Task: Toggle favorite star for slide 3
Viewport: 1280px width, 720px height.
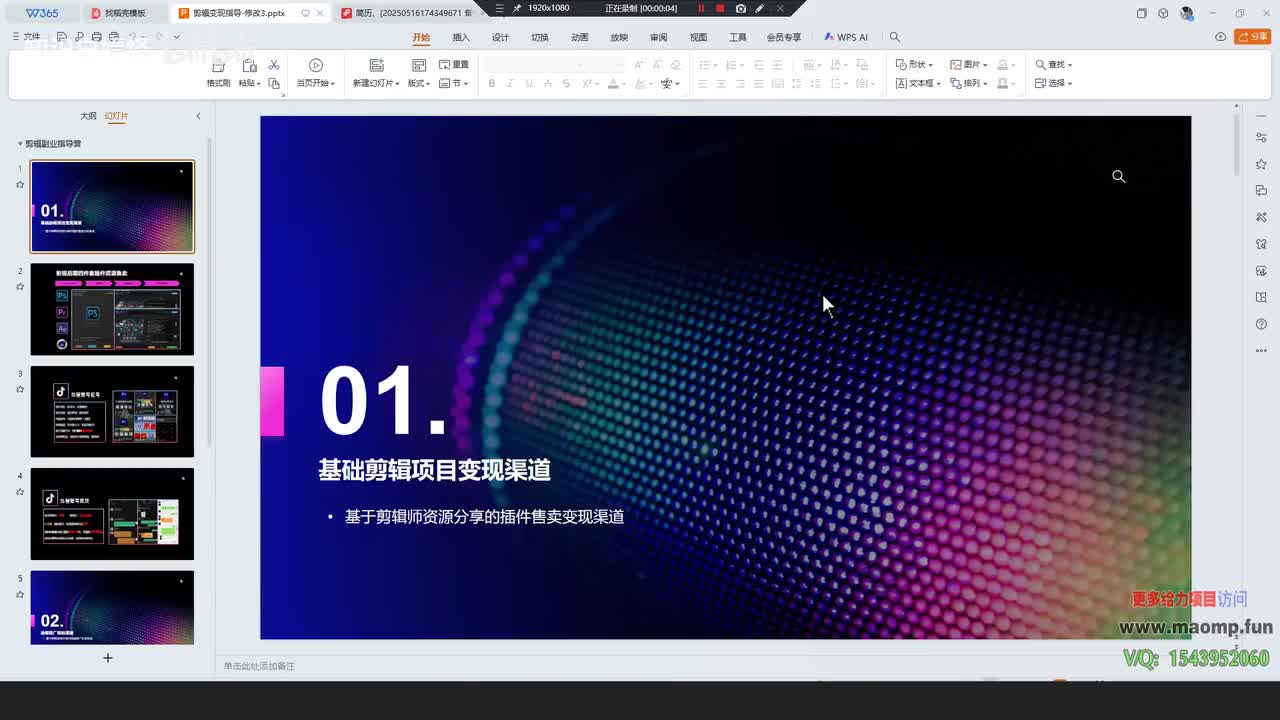Action: tap(20, 389)
